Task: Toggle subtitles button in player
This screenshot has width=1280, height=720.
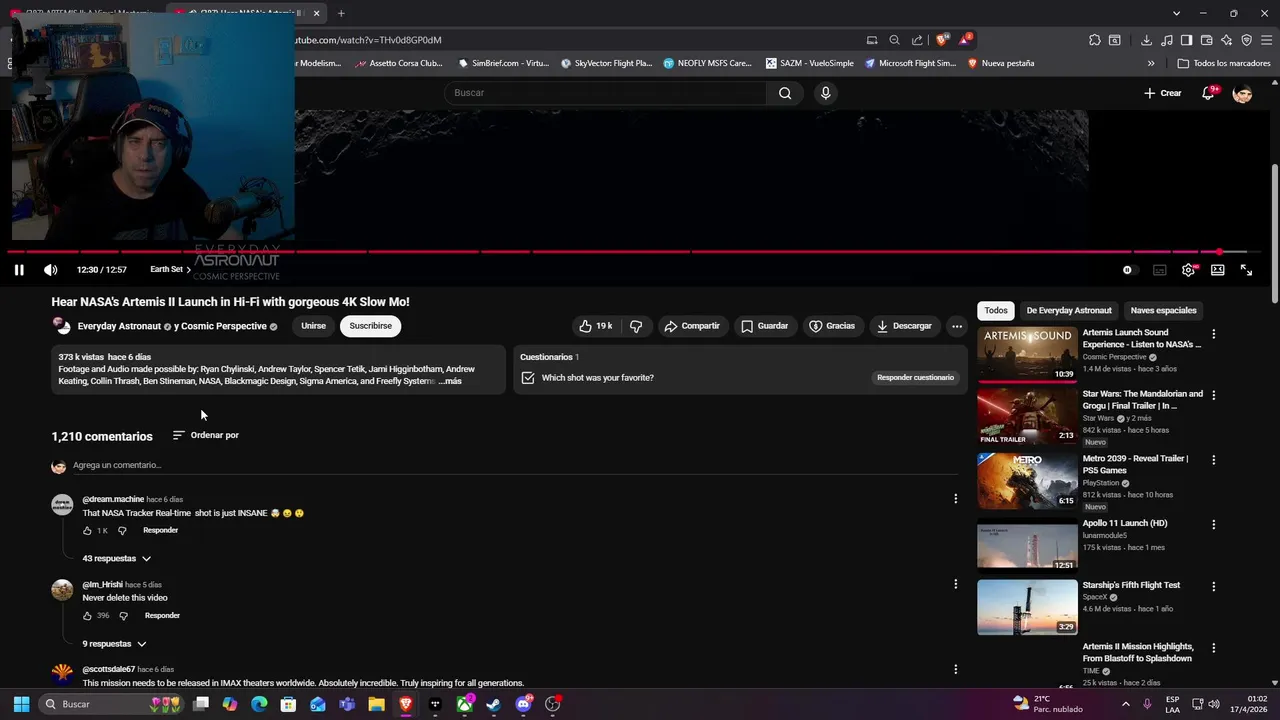Action: [1160, 270]
